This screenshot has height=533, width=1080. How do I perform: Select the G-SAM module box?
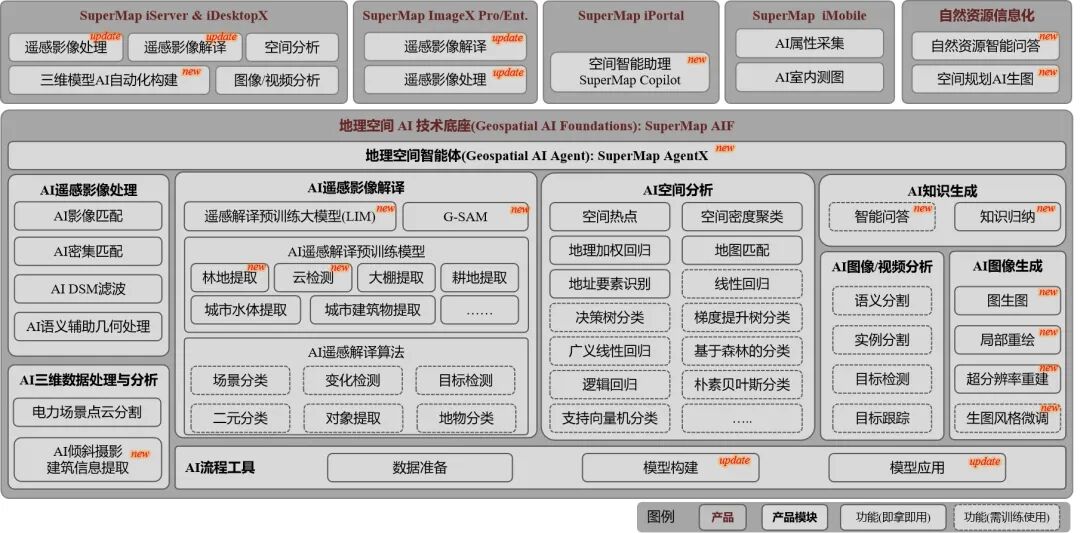coord(465,216)
